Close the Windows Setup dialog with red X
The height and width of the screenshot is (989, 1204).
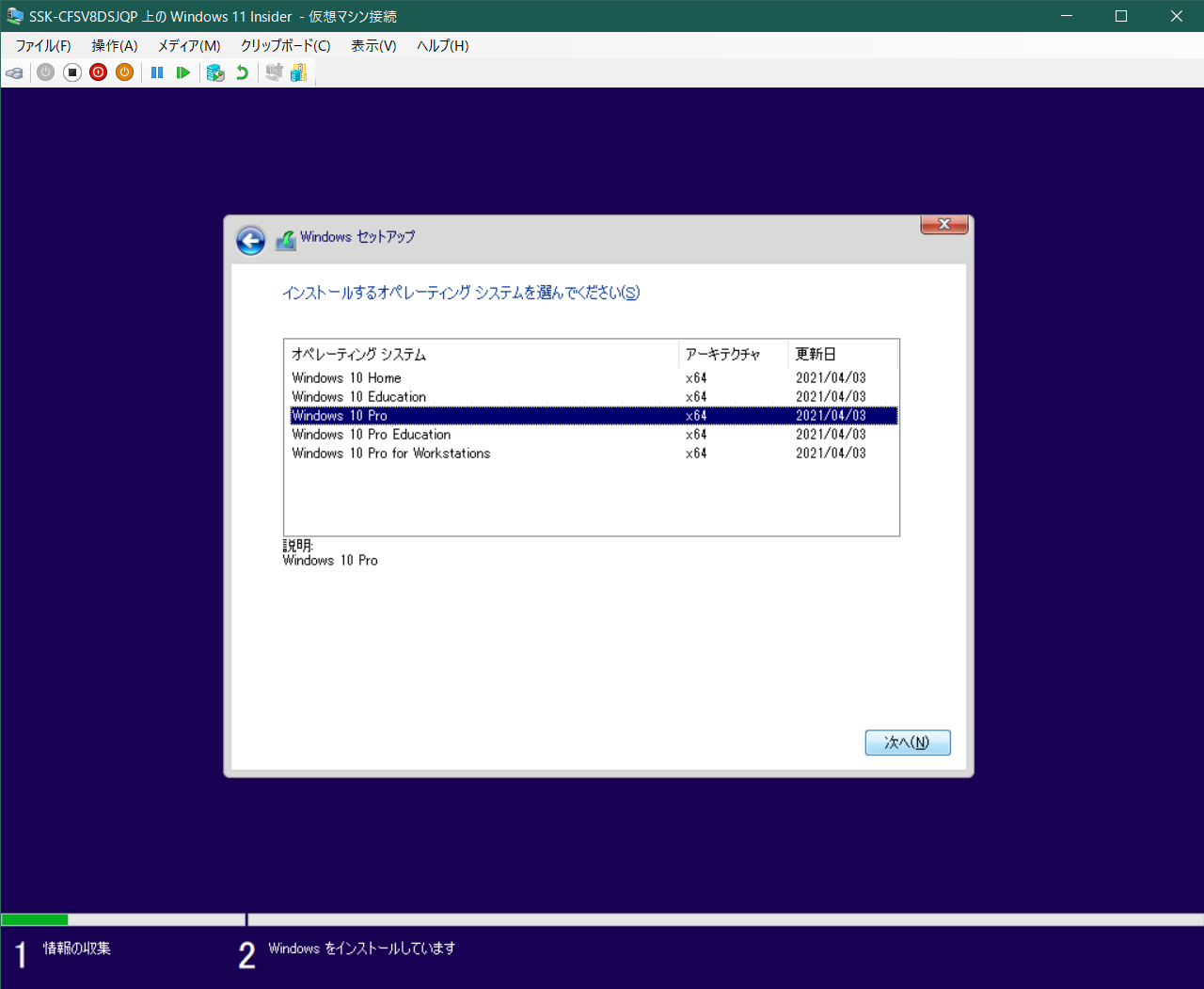coord(944,224)
